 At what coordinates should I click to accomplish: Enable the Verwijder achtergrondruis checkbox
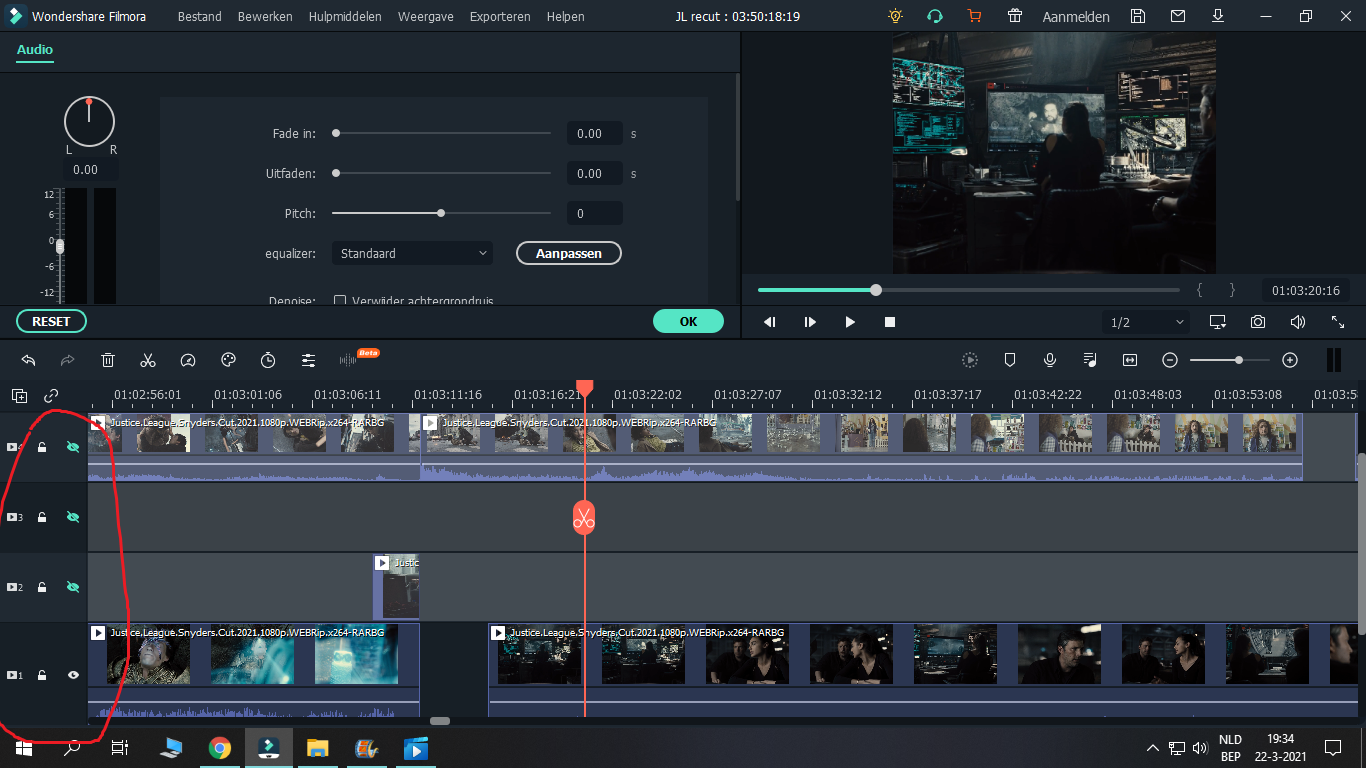tap(339, 301)
